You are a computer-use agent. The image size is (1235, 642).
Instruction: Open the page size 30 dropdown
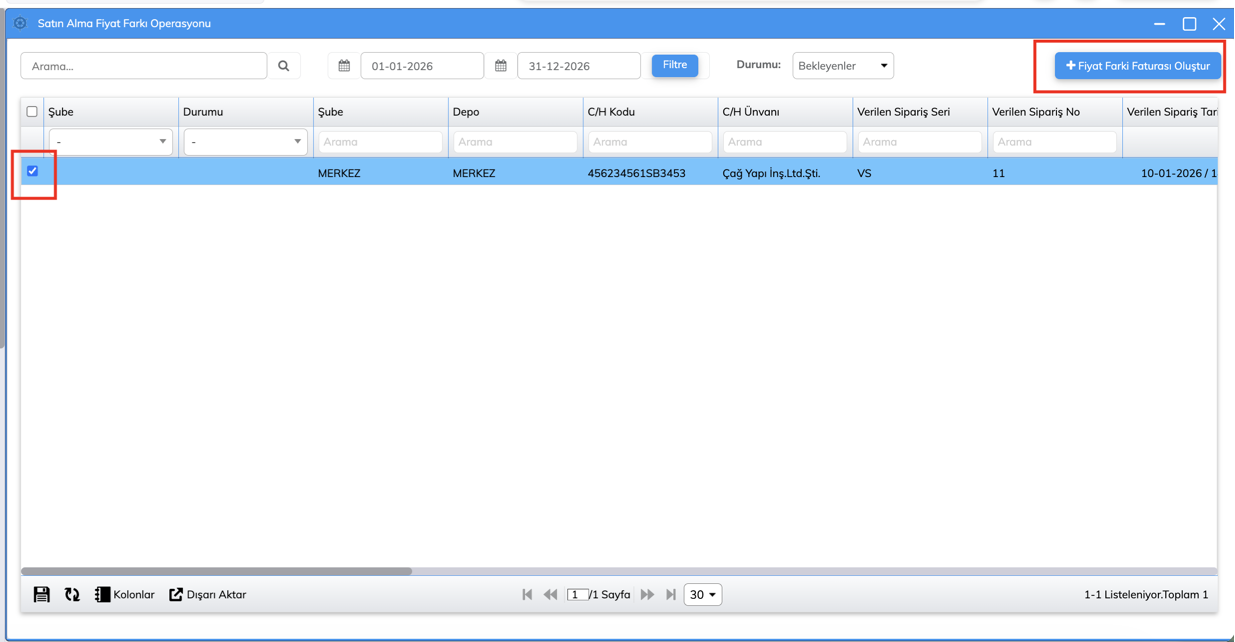702,595
